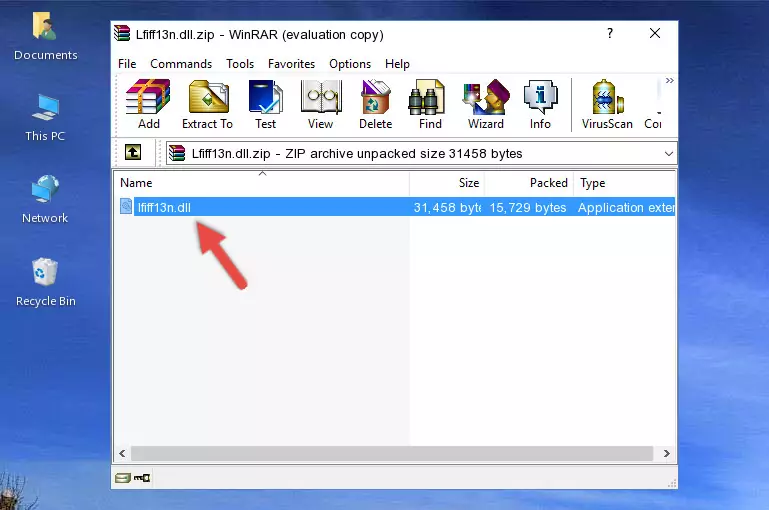
Task: Show archive Info
Action: pos(540,104)
